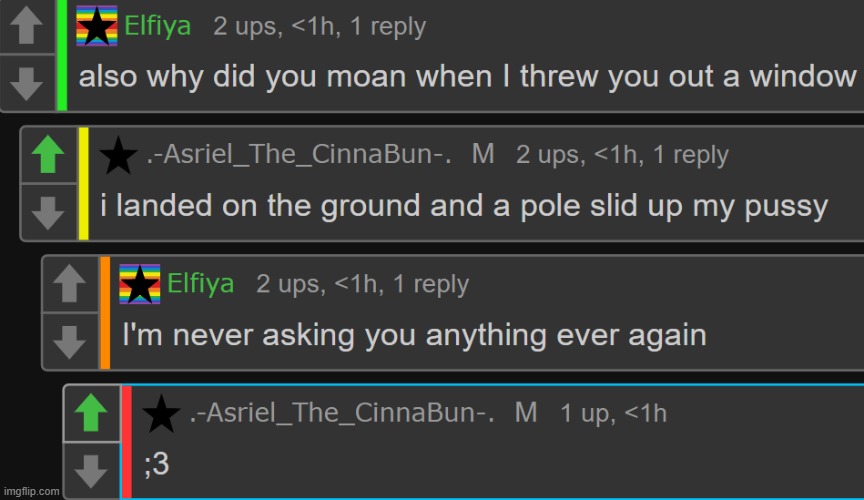Toggle green upvote on Asriel's pole comment
This screenshot has width=864, height=500.
point(48,154)
